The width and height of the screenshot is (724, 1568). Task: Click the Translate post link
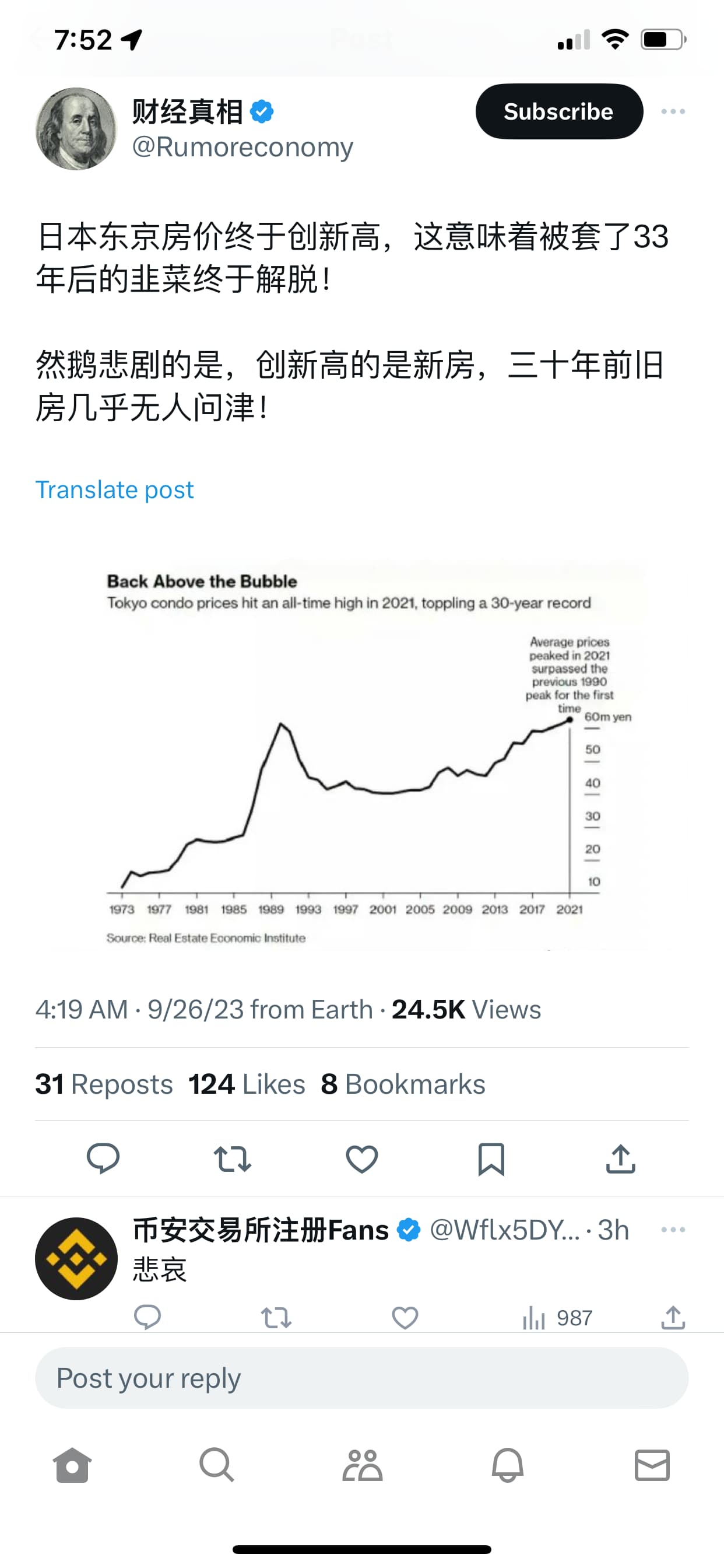114,490
